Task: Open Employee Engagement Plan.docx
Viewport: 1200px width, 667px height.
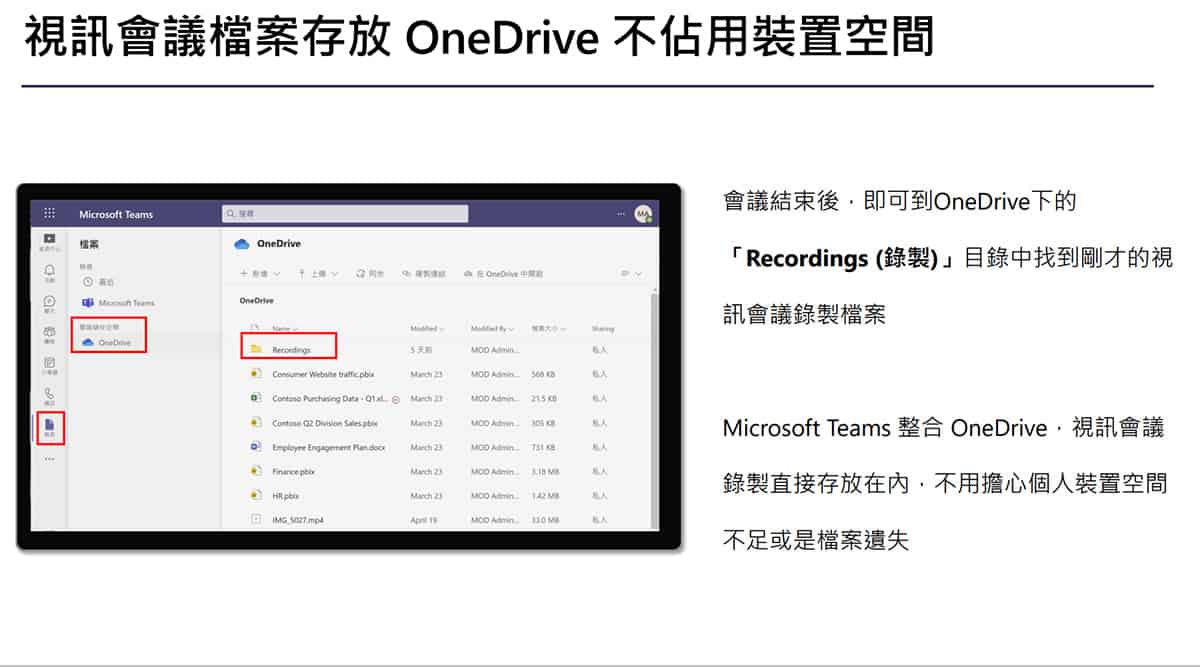Action: (x=328, y=447)
